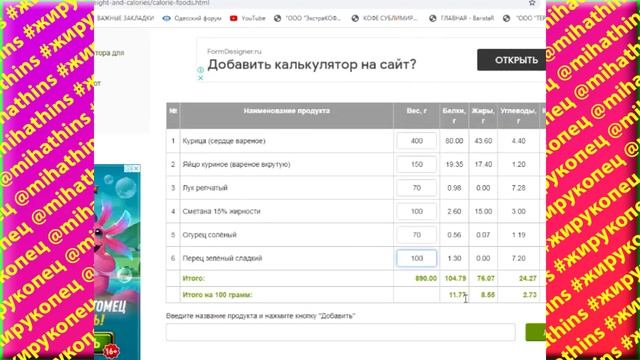Click the Белки, г column header
The image size is (640, 360).
tap(454, 116)
